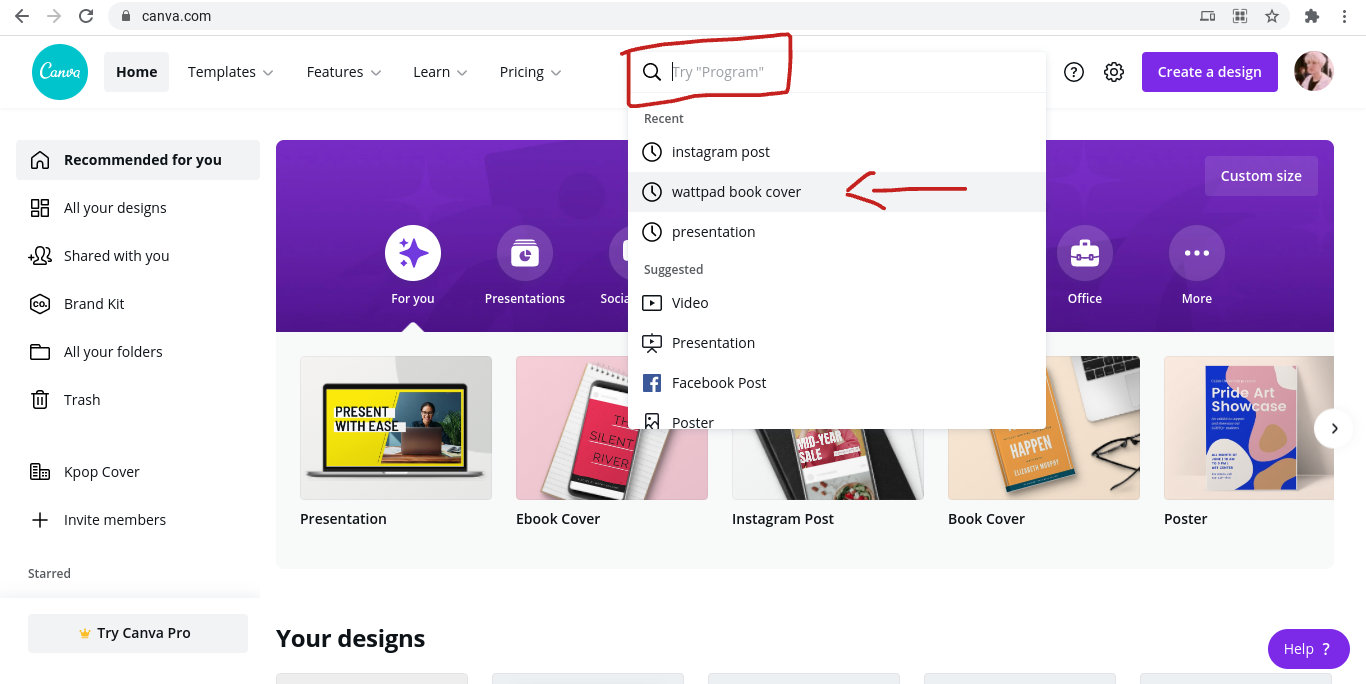The image size is (1366, 684).
Task: Expand the Features dropdown
Action: 344,72
